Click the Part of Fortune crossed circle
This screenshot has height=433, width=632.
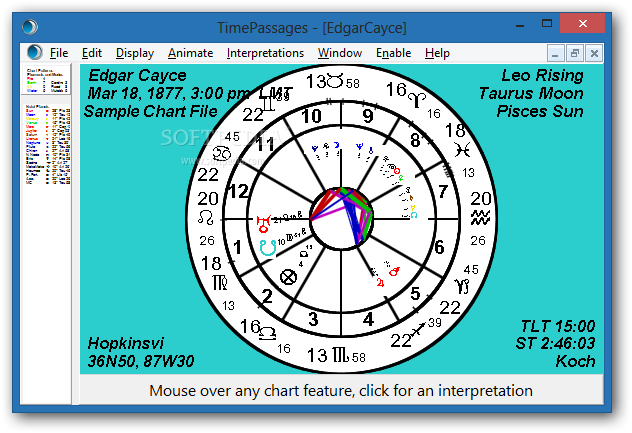[288, 277]
